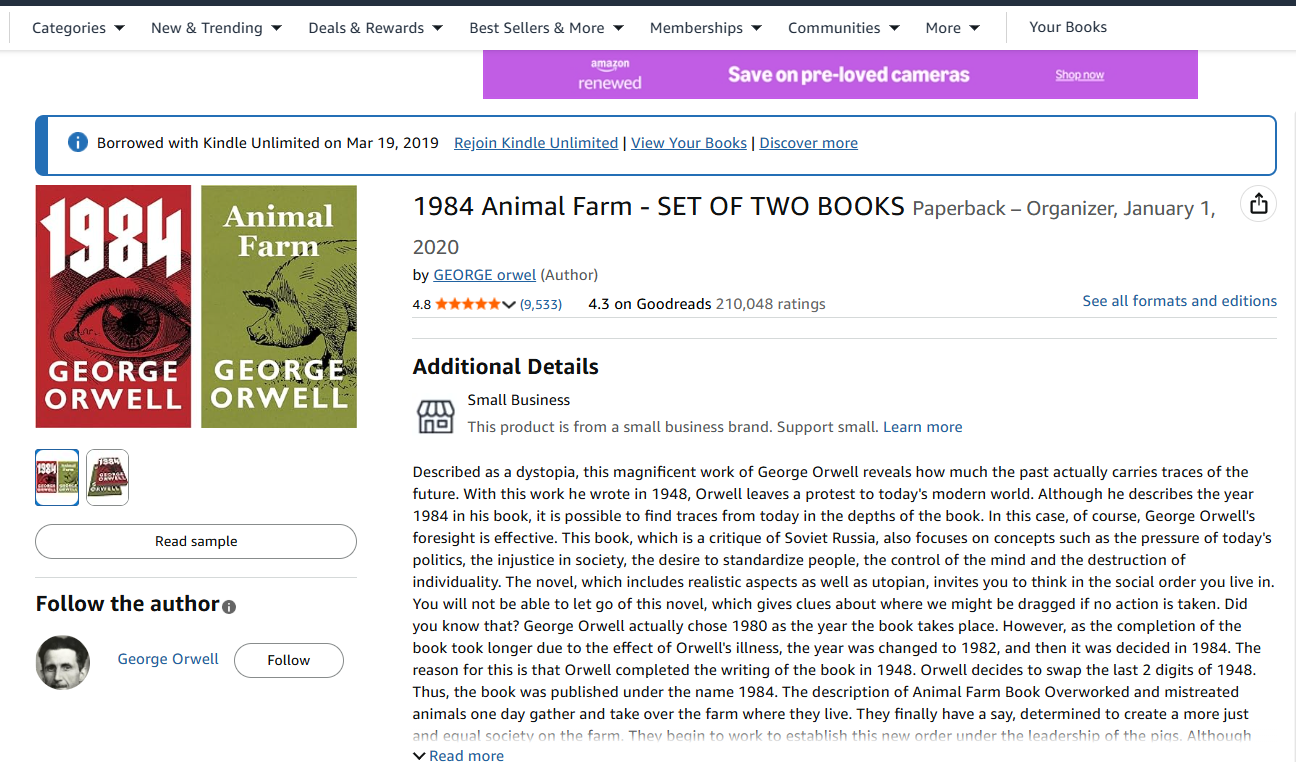The height and width of the screenshot is (762, 1296).
Task: Open See all formats and editions
Action: 1179,301
